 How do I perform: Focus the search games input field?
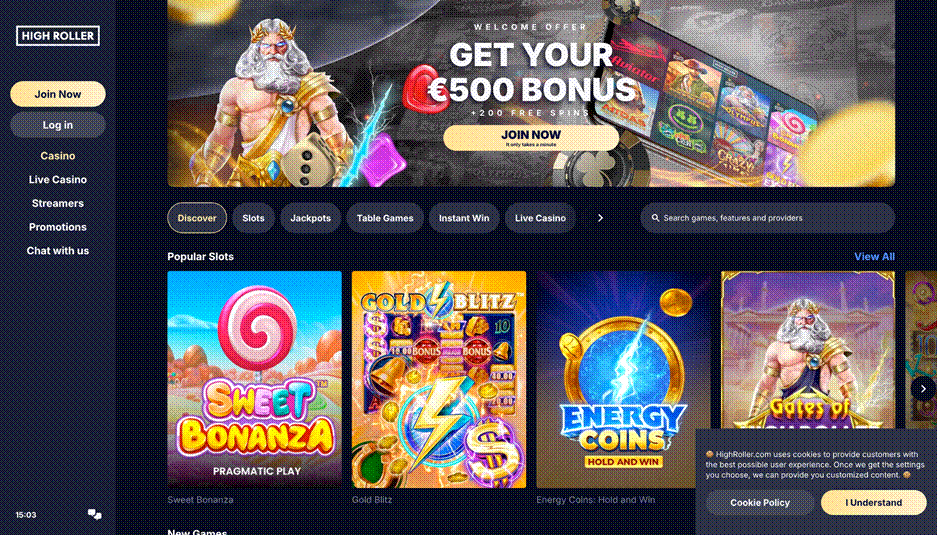point(767,218)
